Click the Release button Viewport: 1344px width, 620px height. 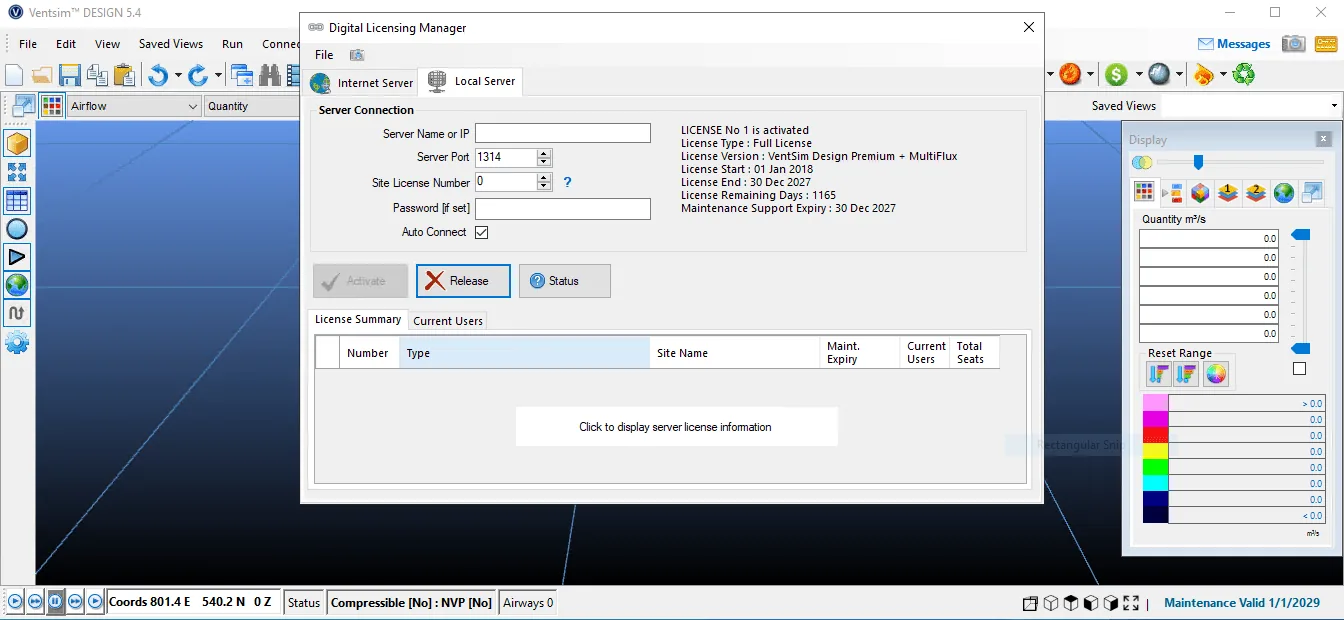tap(463, 281)
